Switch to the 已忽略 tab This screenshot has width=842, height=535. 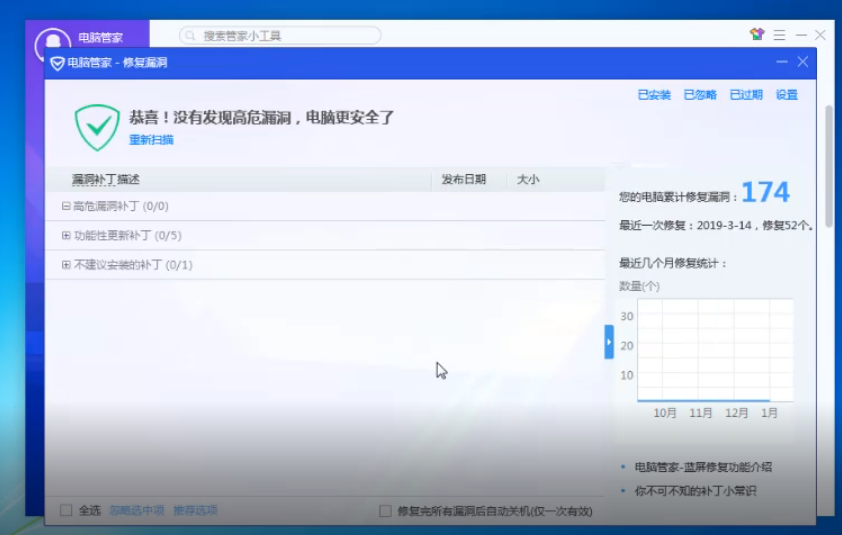click(700, 95)
